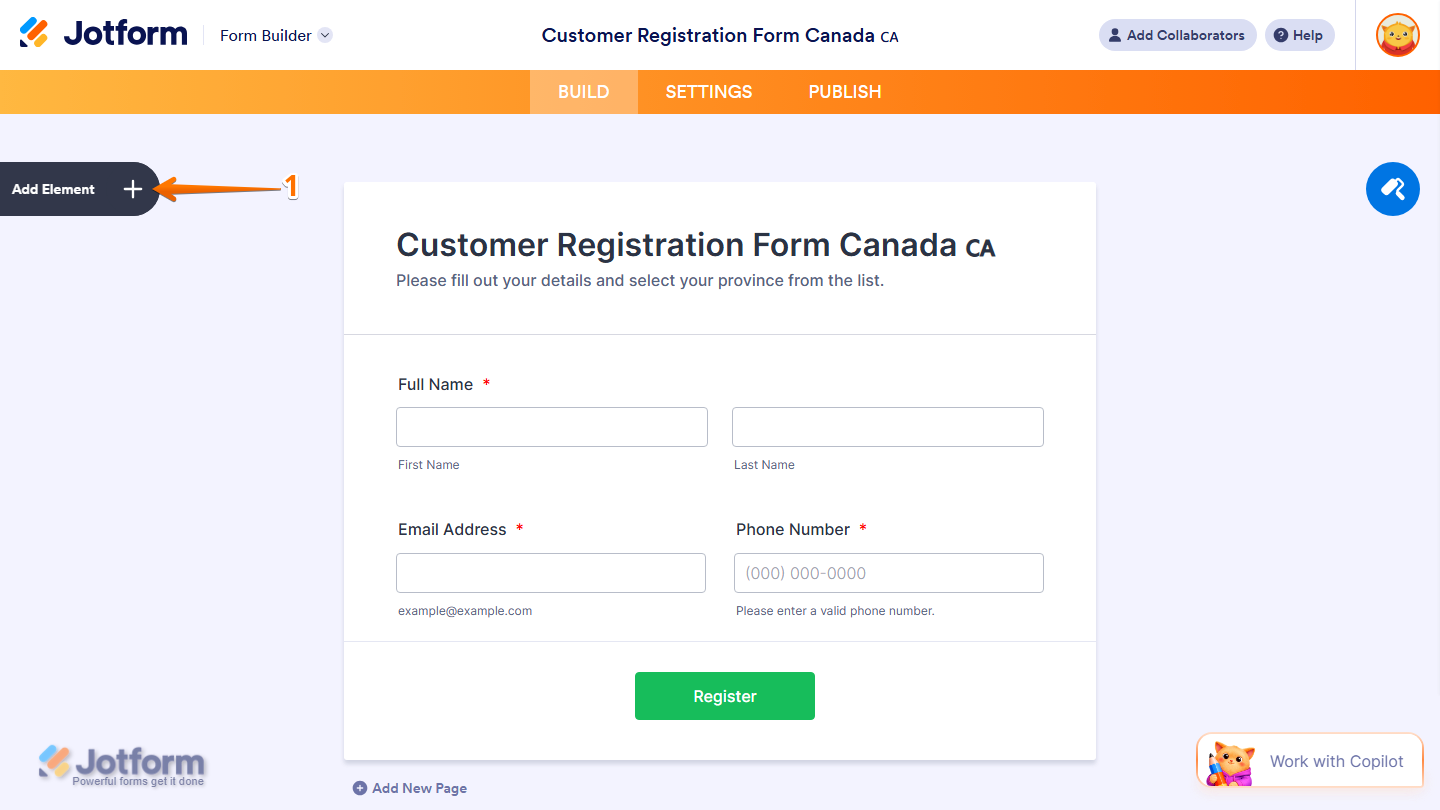This screenshot has width=1440, height=810.
Task: Click the Phone Number required asterisk
Action: coord(862,528)
